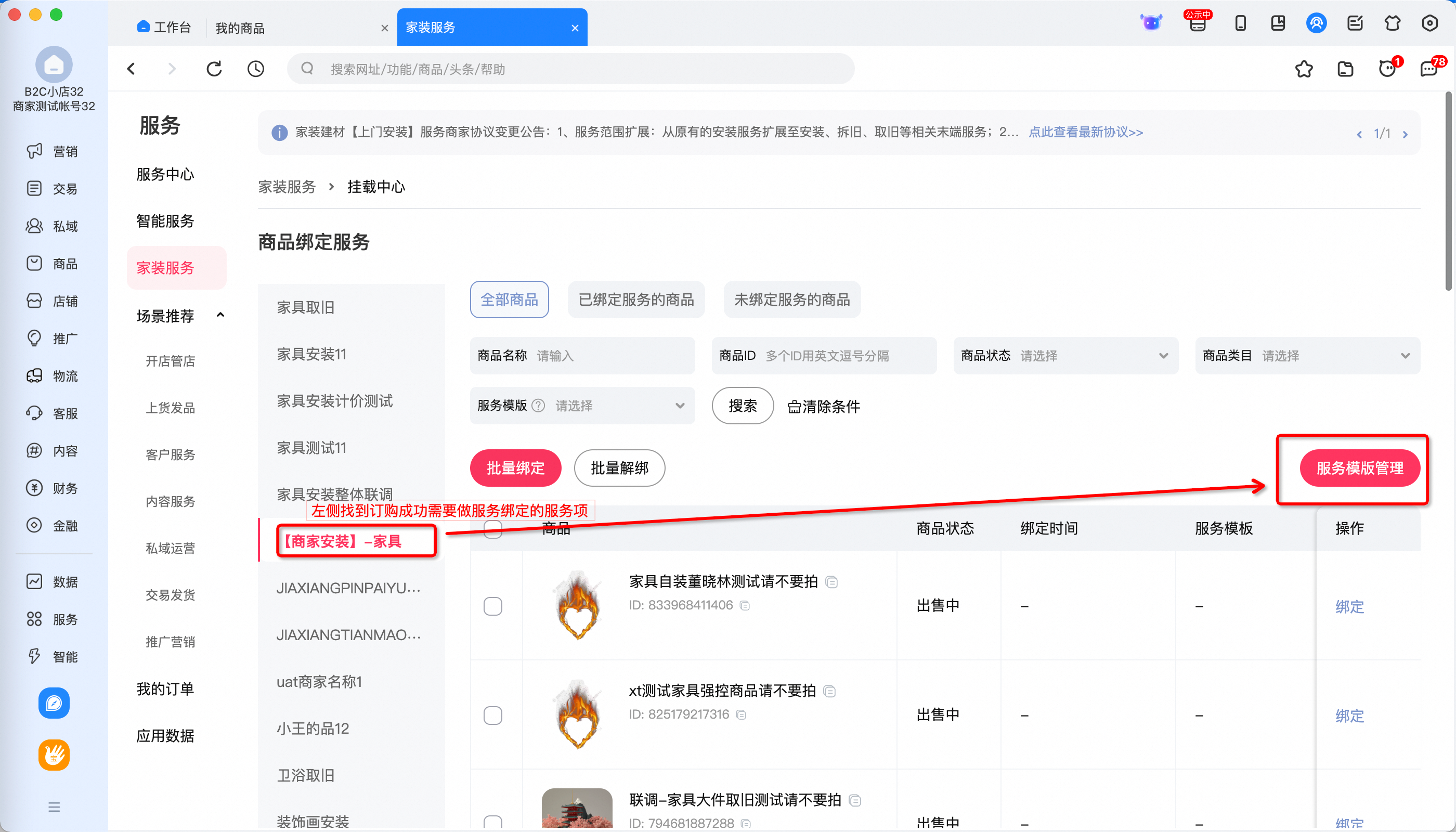1456x832 pixels.
Task: Click 清除条件 link
Action: pos(824,406)
